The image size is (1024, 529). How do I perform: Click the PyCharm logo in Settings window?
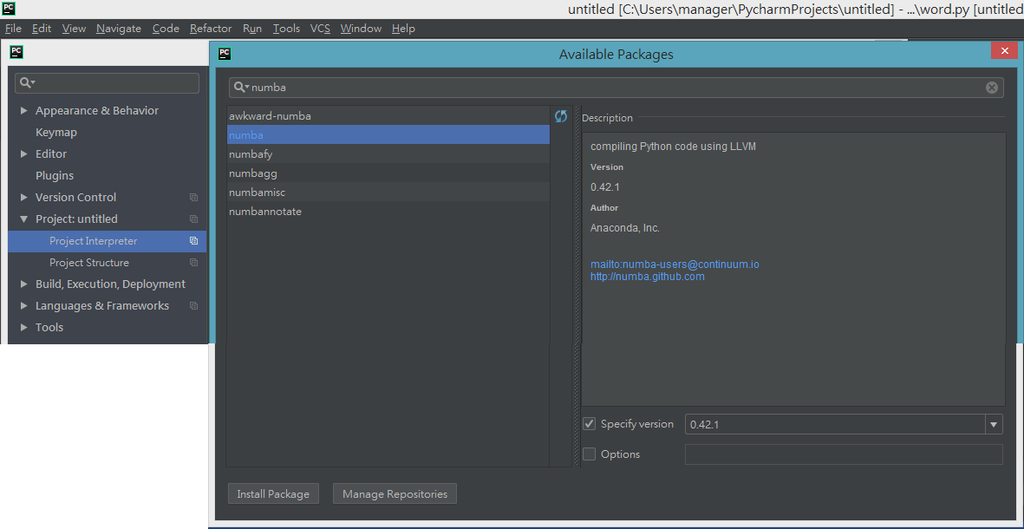coord(17,52)
